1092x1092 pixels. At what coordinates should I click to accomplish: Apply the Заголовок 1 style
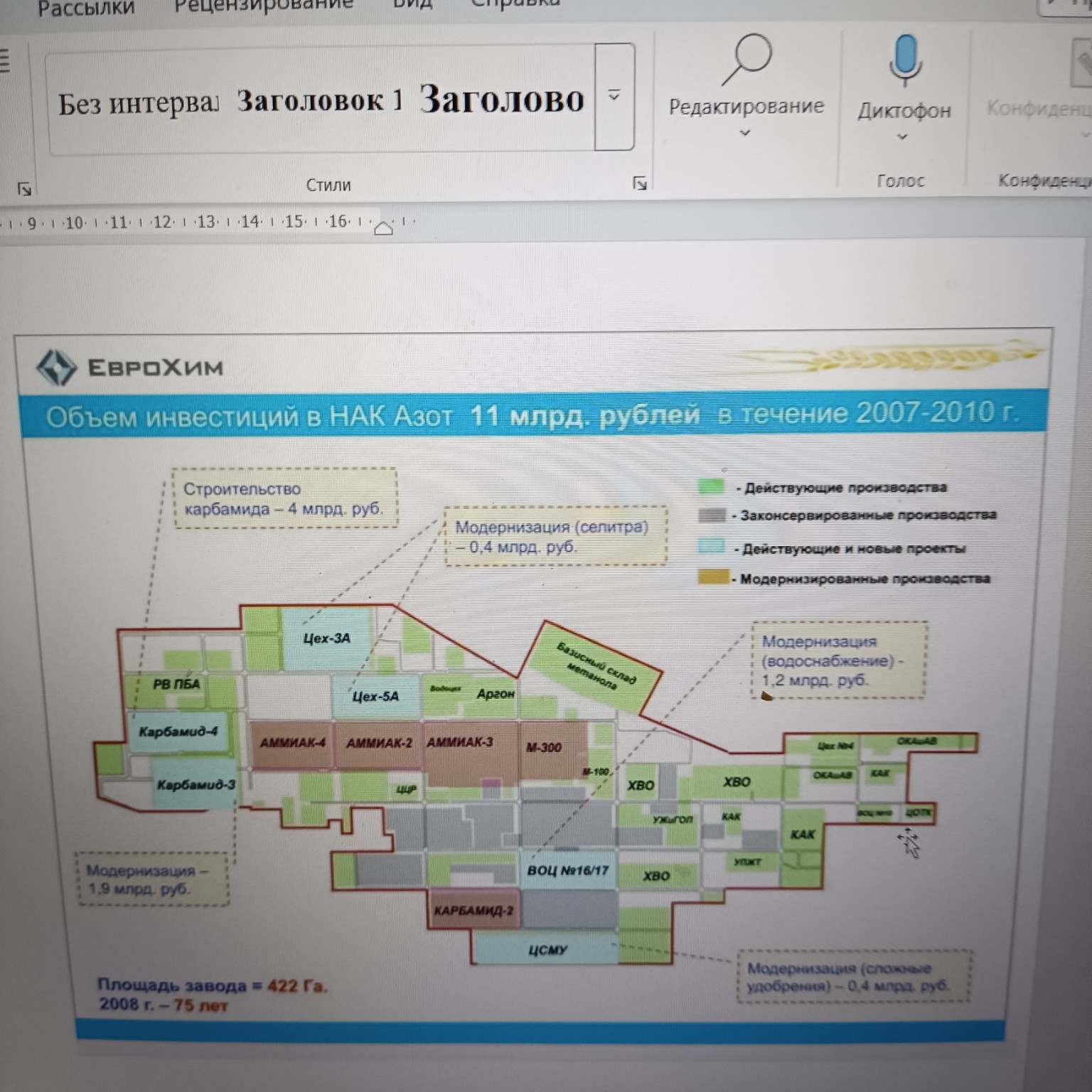[319, 102]
